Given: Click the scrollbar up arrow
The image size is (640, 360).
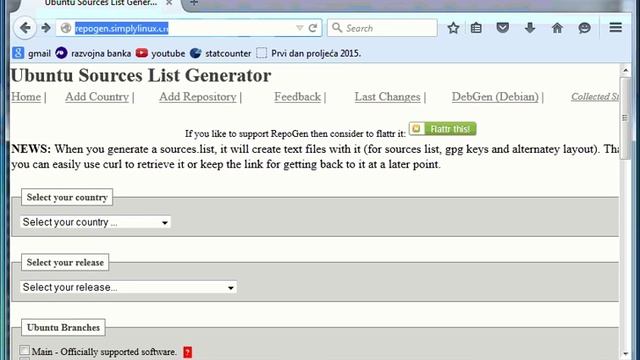Looking at the screenshot, I should 625,70.
